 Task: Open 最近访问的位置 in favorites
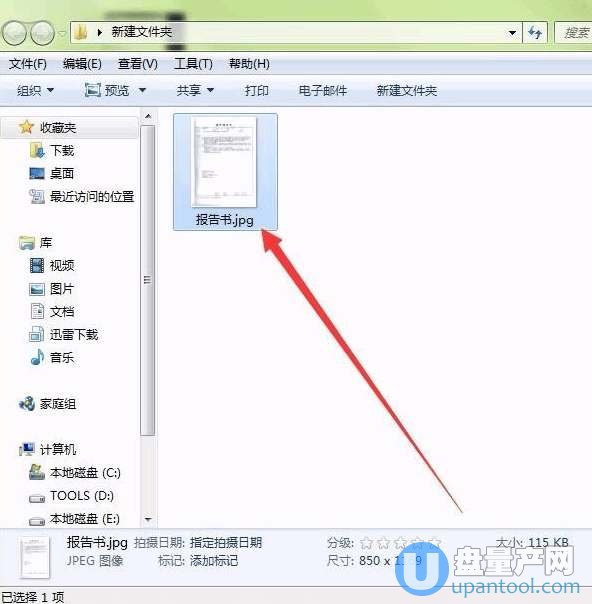92,197
